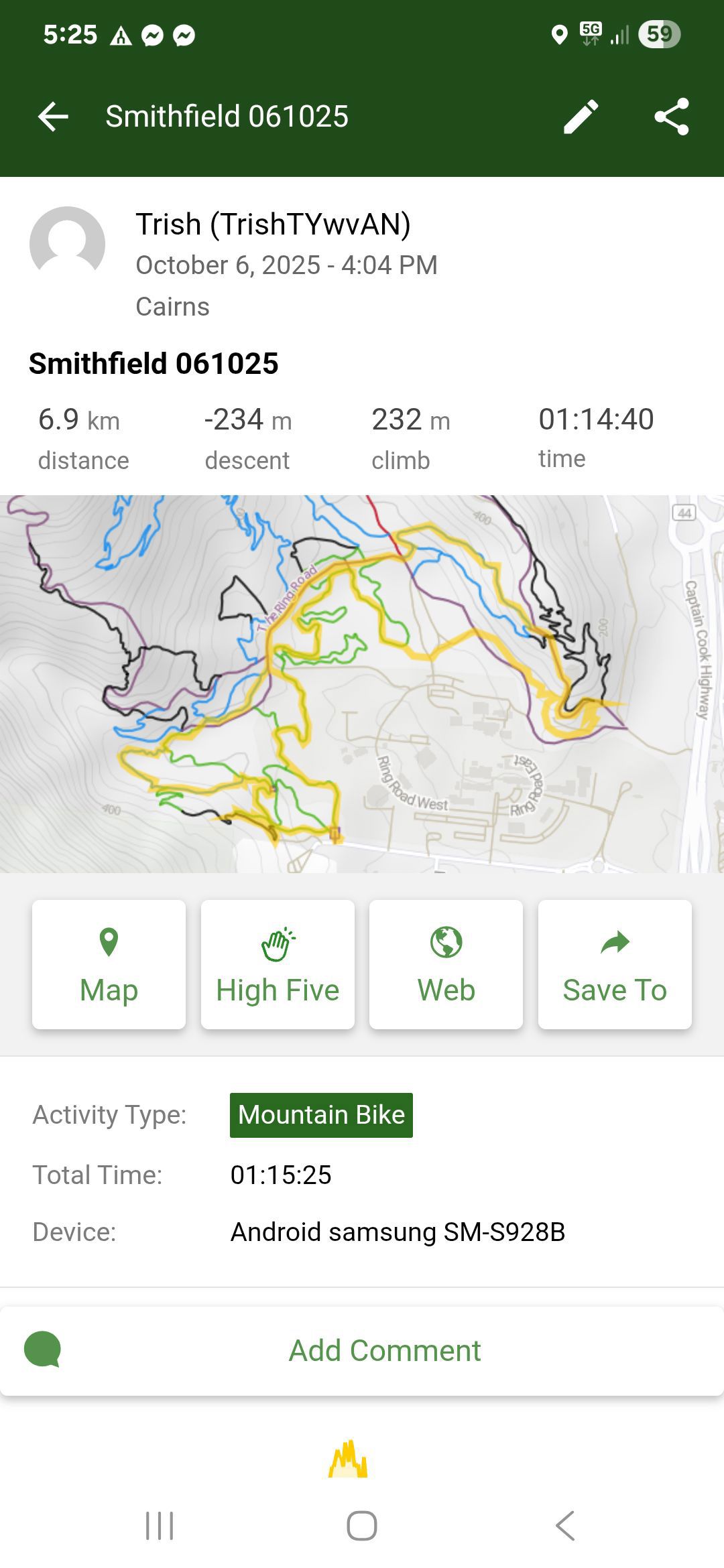Open the ride route map thumbnail
The width and height of the screenshot is (724, 1568).
click(362, 683)
